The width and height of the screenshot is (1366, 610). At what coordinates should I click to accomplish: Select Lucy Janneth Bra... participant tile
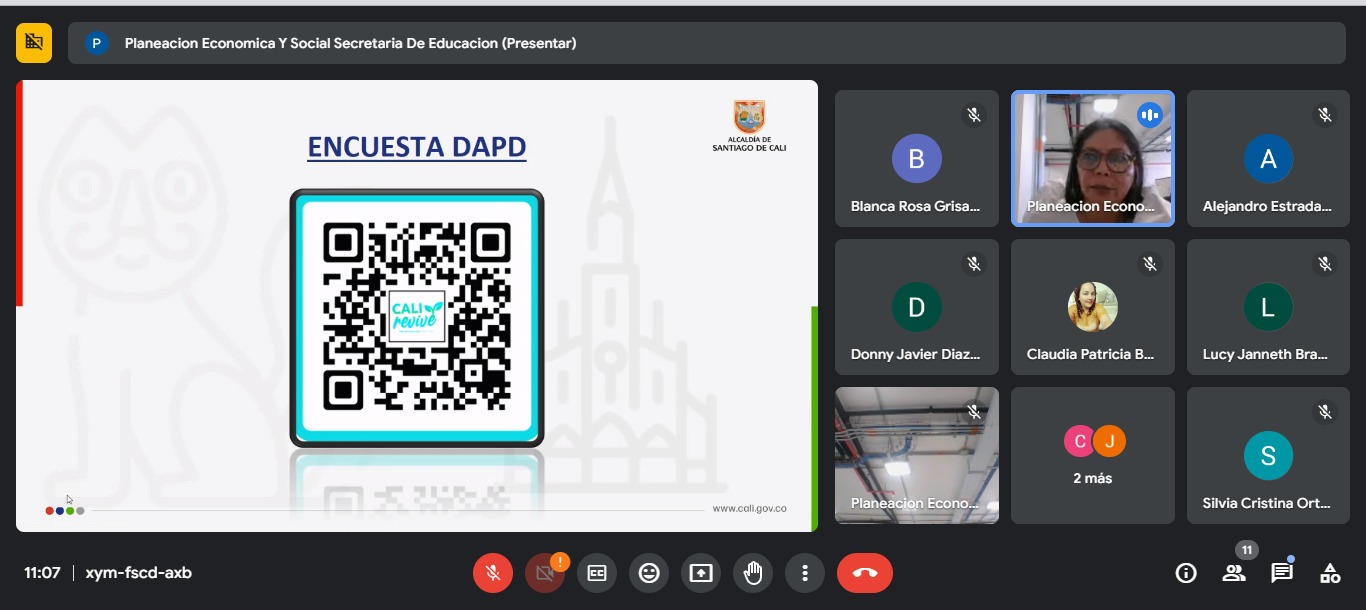1269,307
